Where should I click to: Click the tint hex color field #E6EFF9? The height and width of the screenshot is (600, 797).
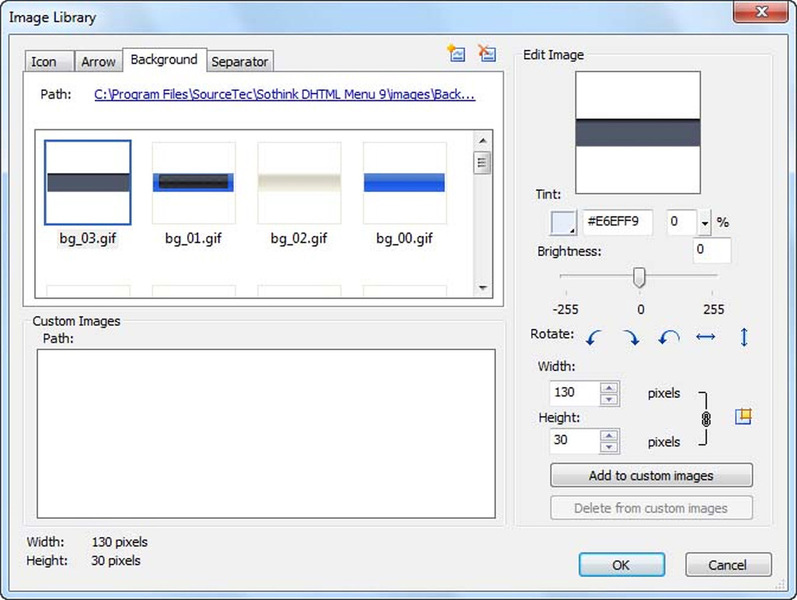(617, 222)
